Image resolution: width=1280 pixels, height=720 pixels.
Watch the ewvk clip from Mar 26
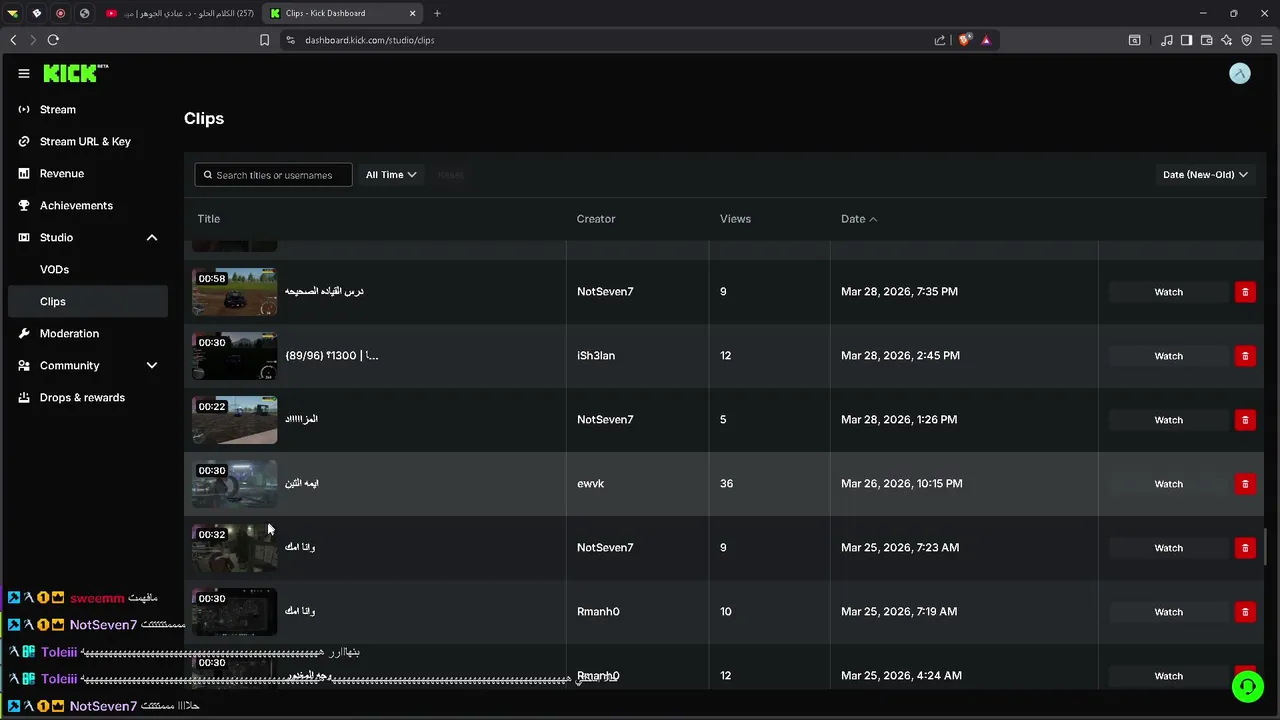pyautogui.click(x=1168, y=484)
